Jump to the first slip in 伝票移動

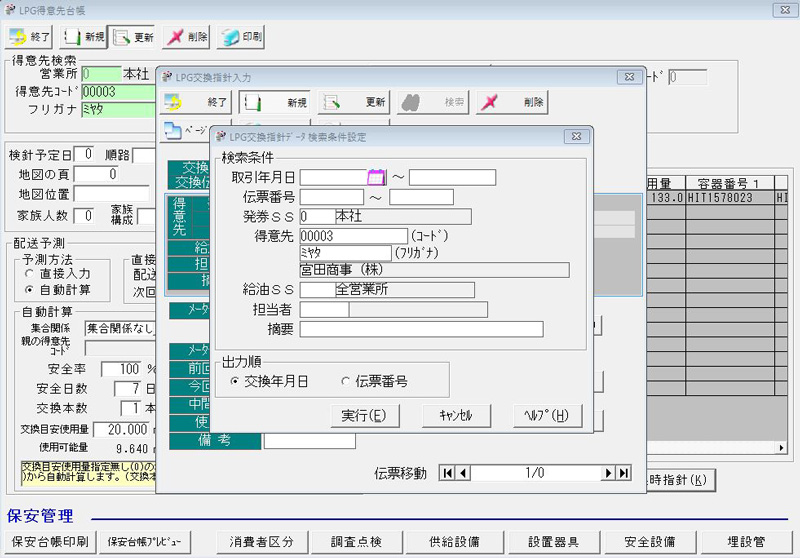tap(448, 473)
